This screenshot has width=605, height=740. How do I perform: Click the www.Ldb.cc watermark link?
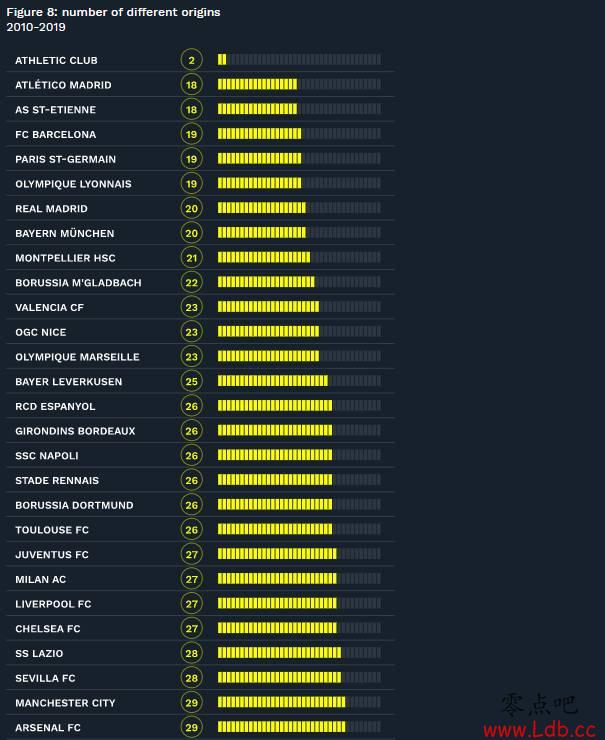point(540,730)
